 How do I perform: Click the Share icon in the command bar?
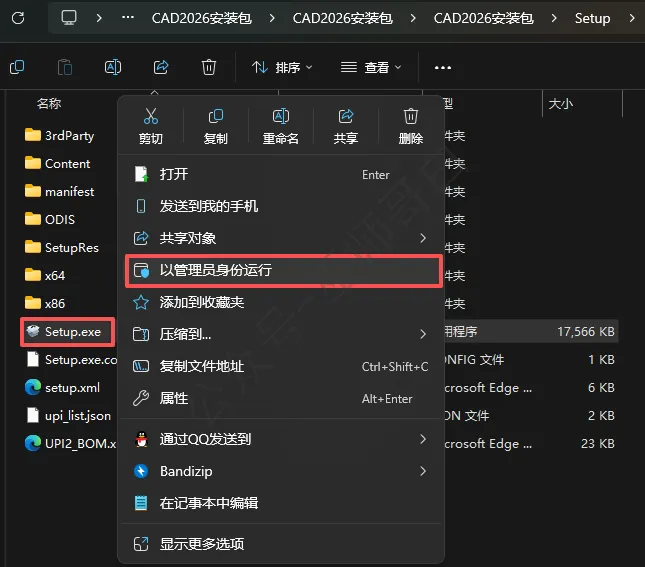(x=161, y=67)
